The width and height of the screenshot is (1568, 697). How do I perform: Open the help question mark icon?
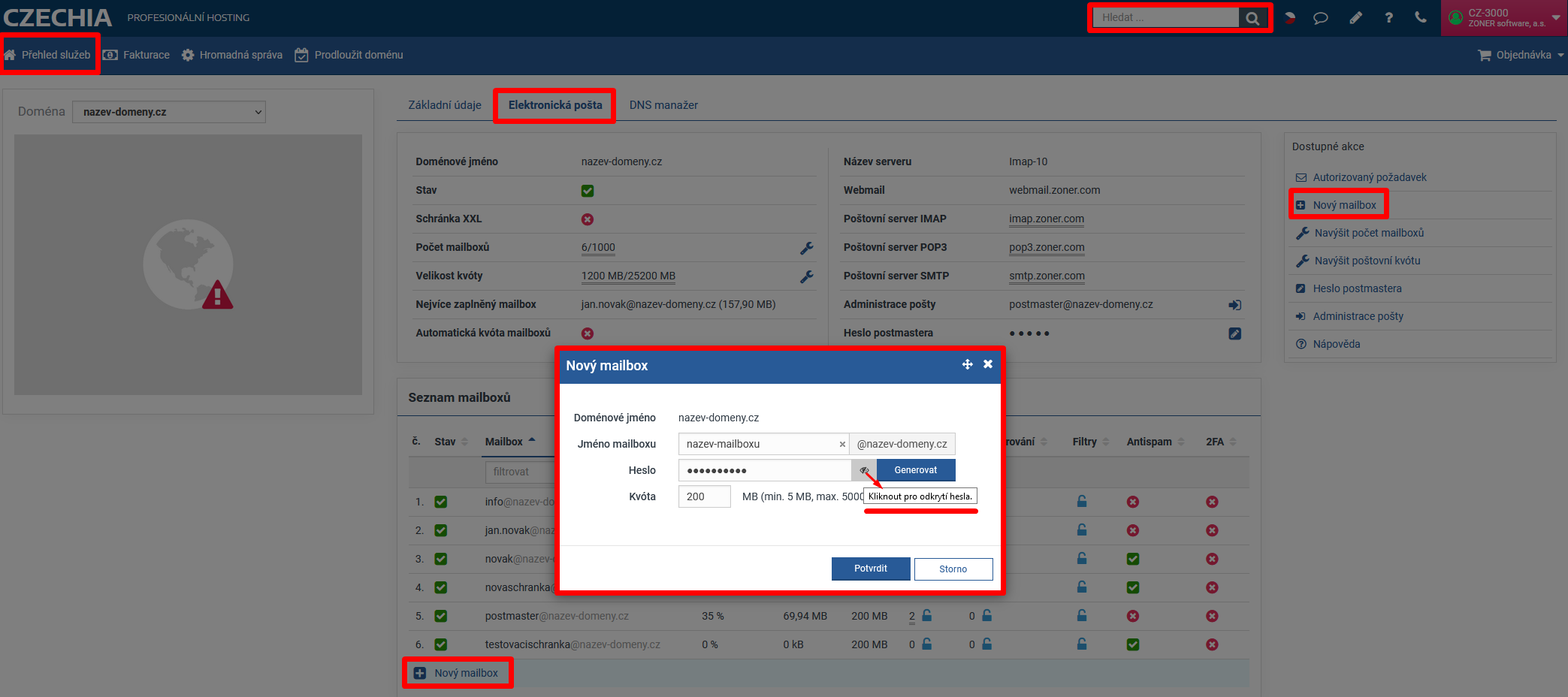1388,18
